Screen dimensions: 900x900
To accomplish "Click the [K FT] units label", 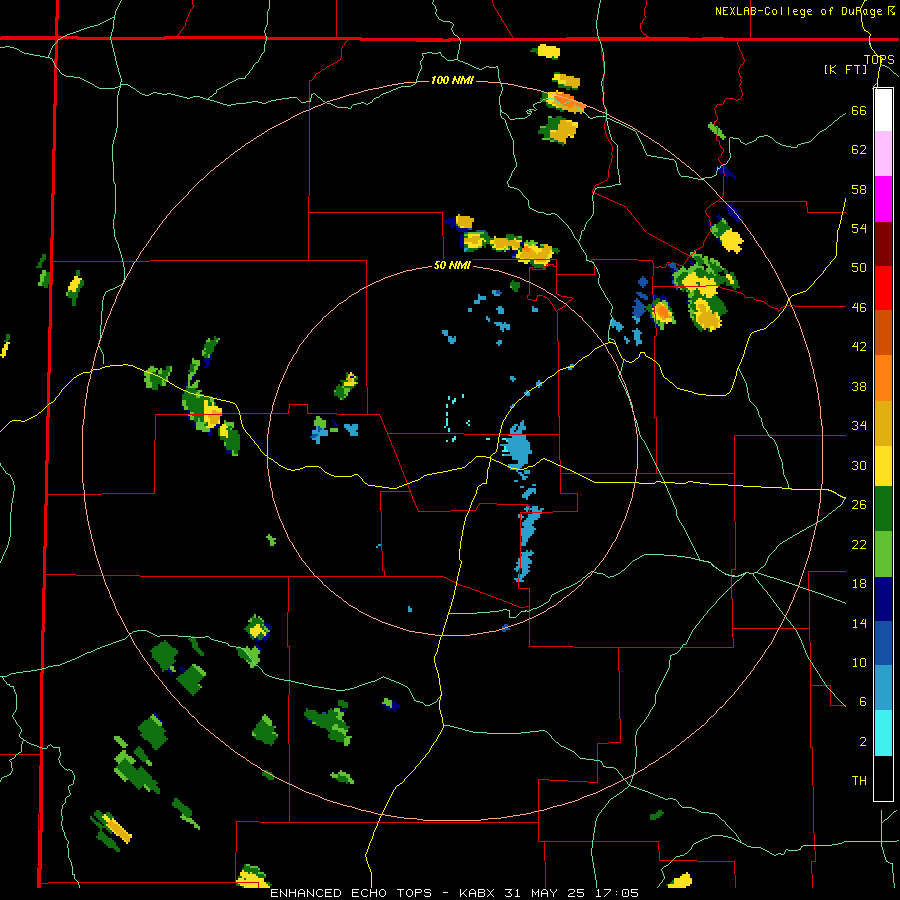I will click(845, 70).
